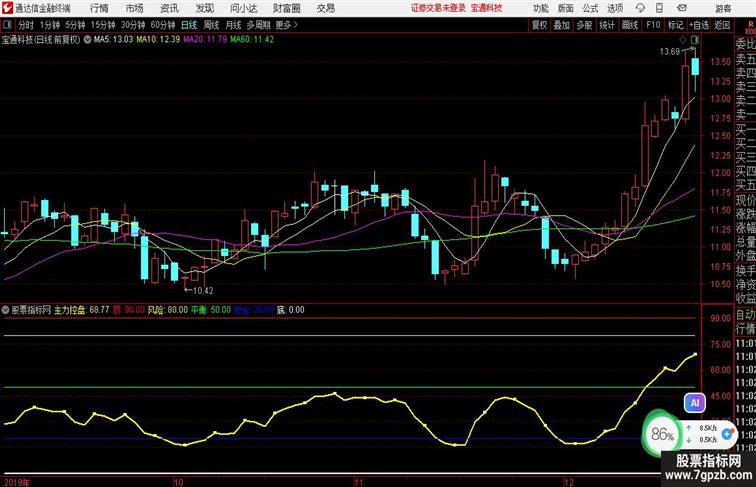Image resolution: width=756 pixels, height=487 pixels.
Task: Click the MA5: 13.03 indicator value
Action: click(113, 40)
